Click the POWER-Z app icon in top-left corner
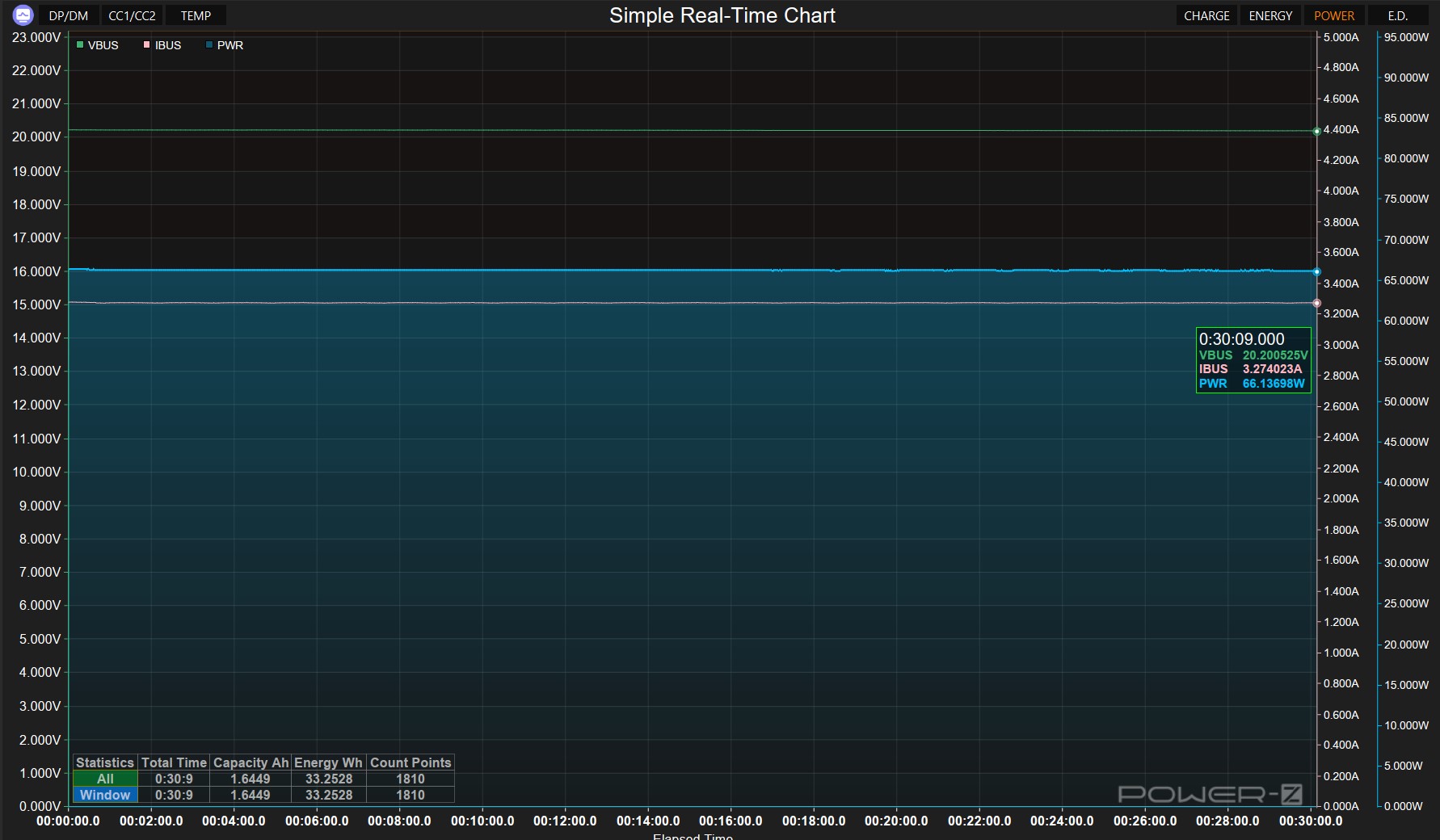The height and width of the screenshot is (840, 1440). [23, 15]
